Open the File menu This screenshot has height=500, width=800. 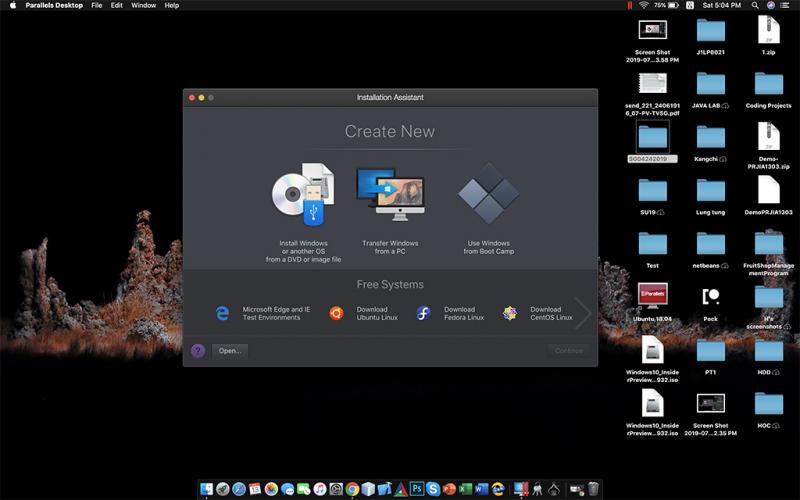point(96,5)
